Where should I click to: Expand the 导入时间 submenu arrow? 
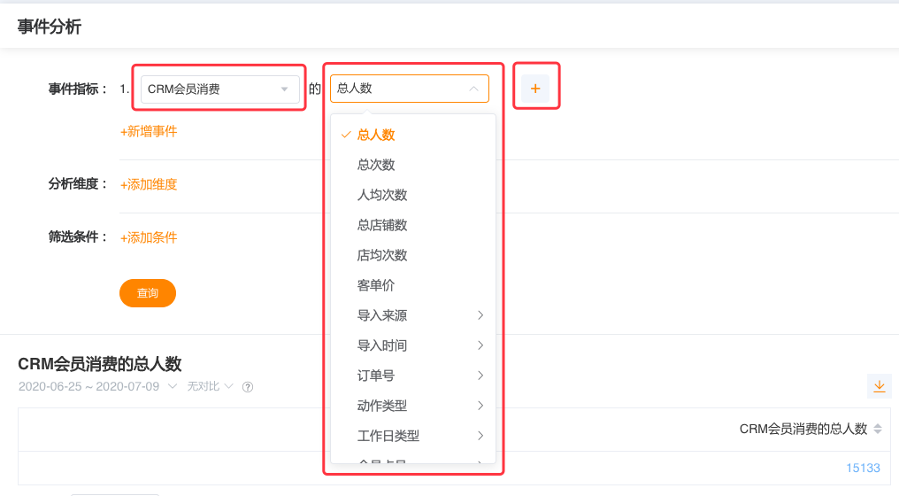pyautogui.click(x=480, y=346)
